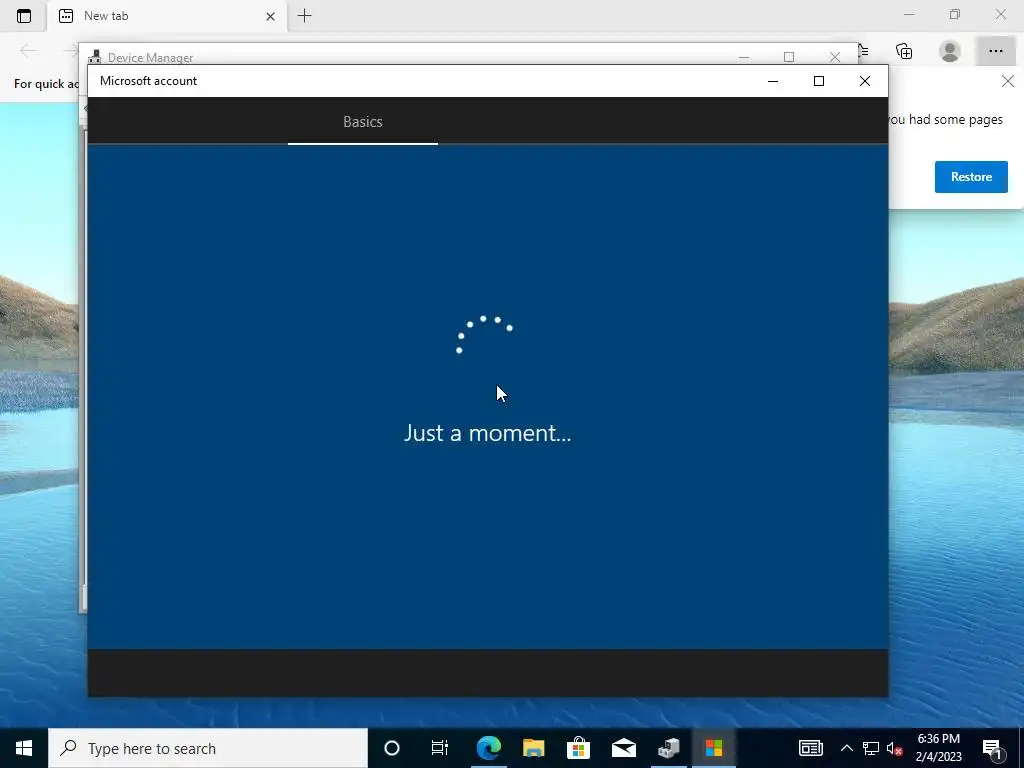Go back in Edge browser
The image size is (1024, 768).
(28, 50)
